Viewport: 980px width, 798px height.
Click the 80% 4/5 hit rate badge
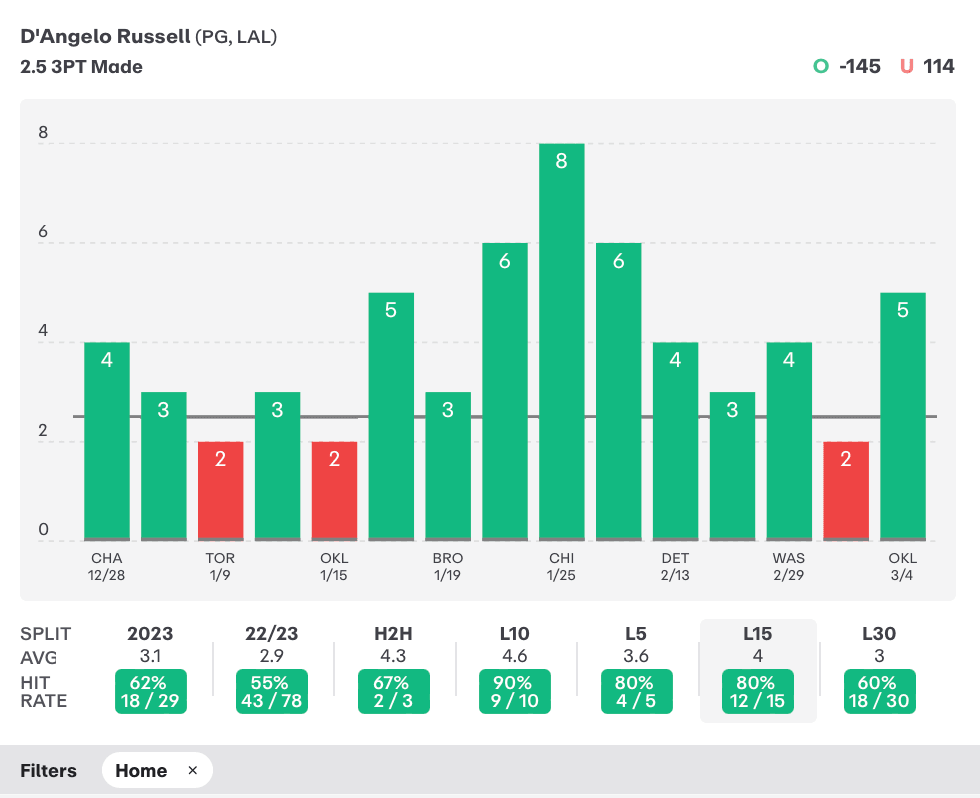(636, 691)
